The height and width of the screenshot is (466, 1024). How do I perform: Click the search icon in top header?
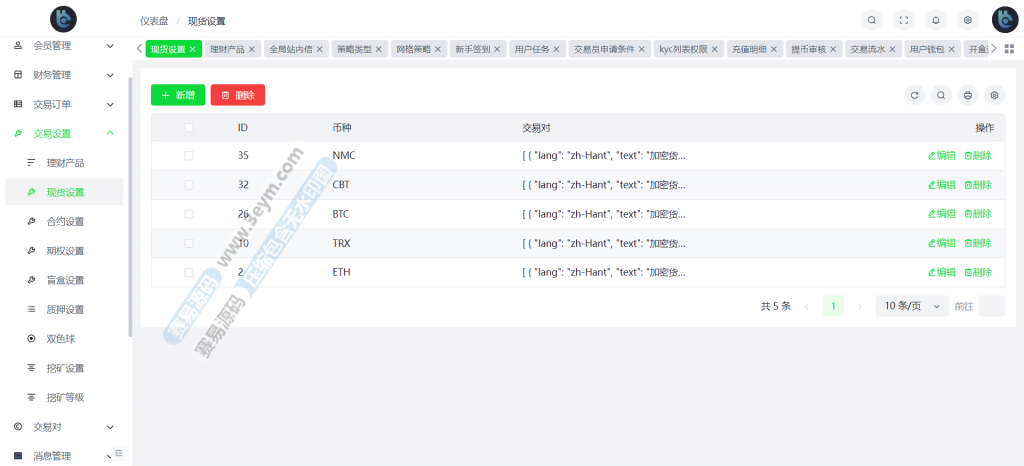[872, 20]
